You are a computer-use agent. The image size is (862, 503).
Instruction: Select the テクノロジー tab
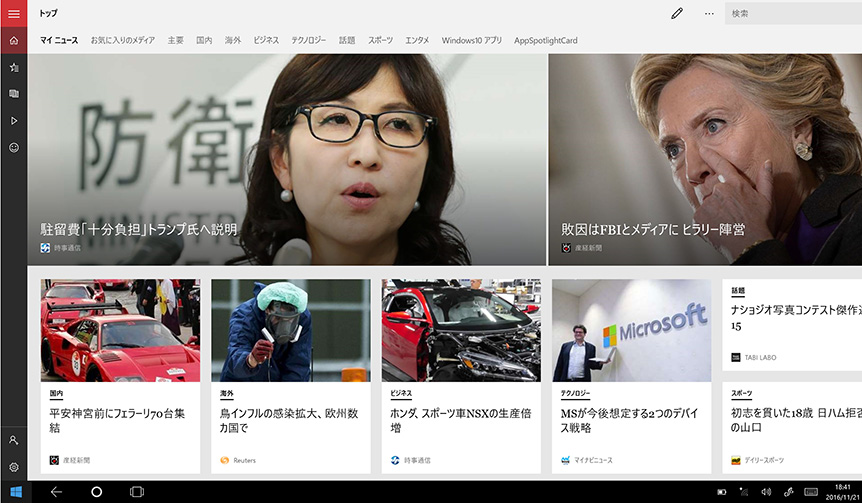[x=308, y=41]
